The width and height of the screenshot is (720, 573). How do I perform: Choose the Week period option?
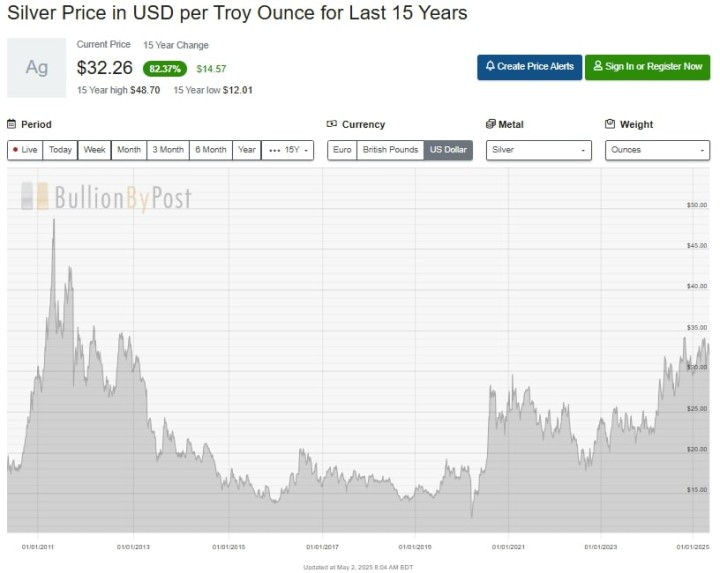95,150
